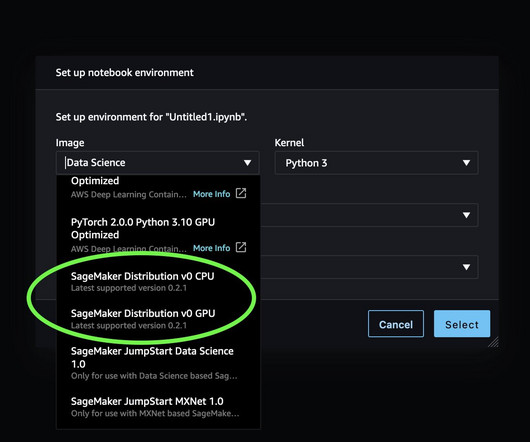The height and width of the screenshot is (442, 530).
Task: Open external link icon for PyTorch 2.0.0 entry
Action: (241, 247)
